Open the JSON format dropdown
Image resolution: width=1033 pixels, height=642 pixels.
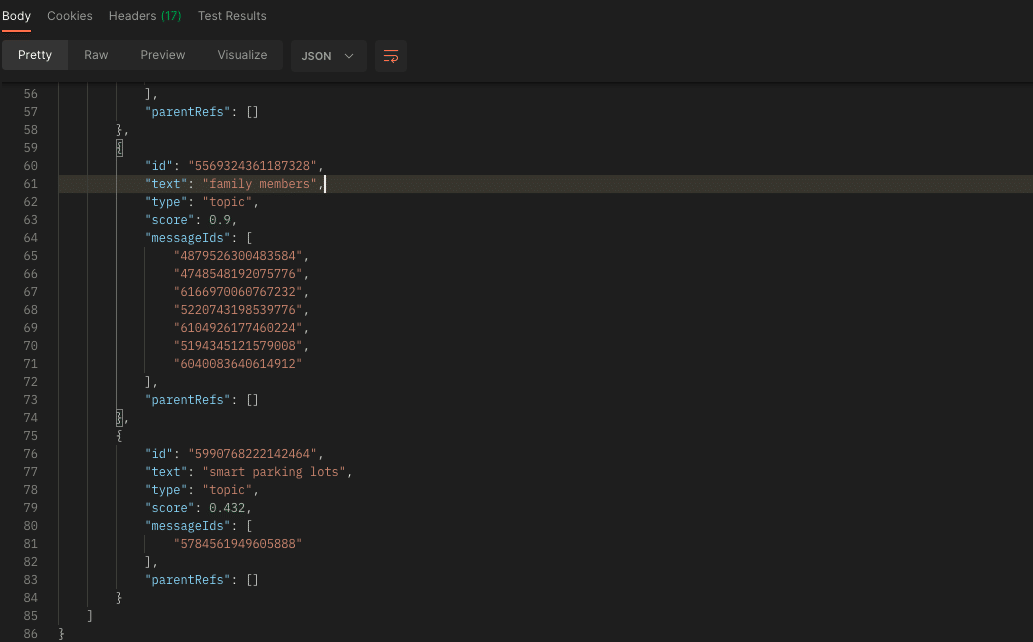[328, 56]
